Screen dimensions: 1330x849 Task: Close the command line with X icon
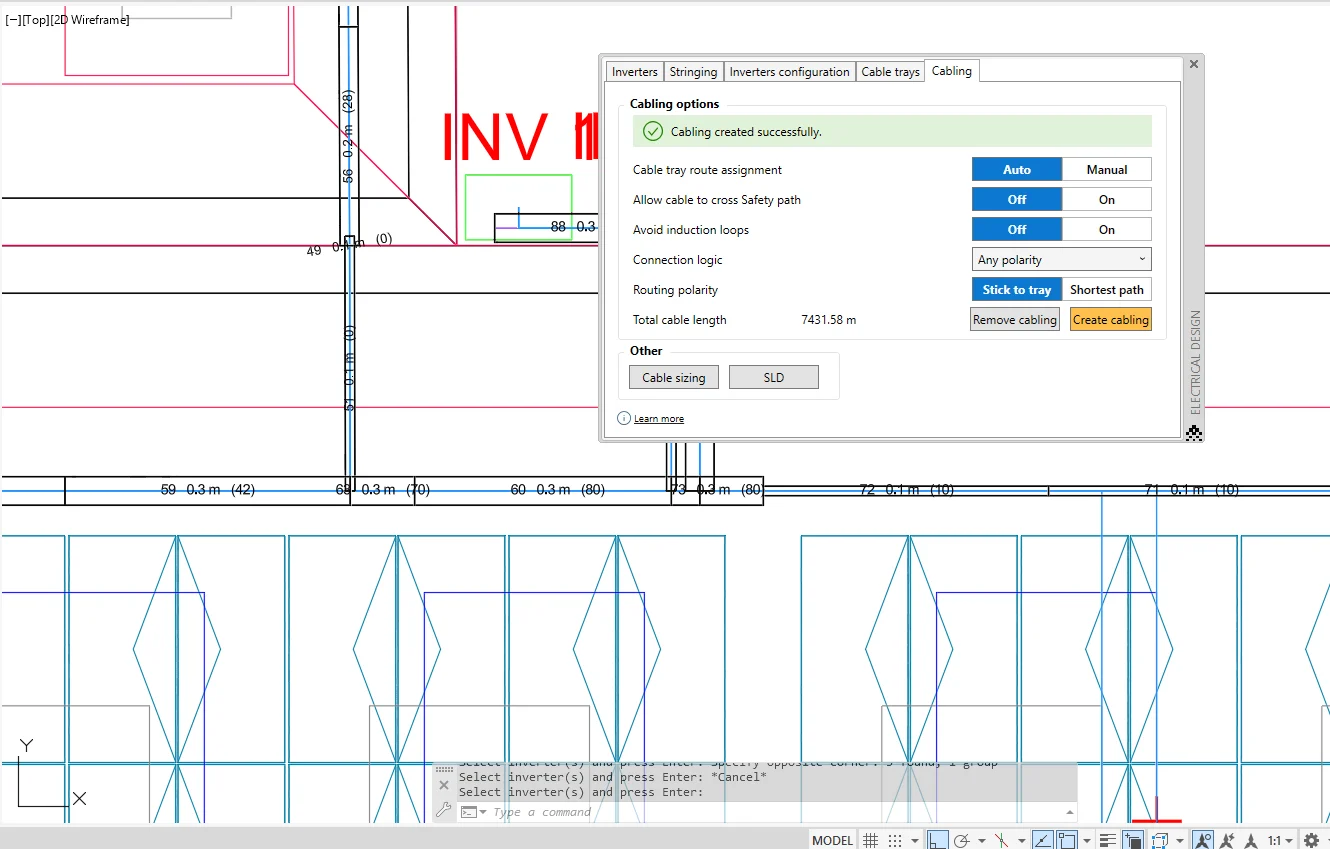444,785
